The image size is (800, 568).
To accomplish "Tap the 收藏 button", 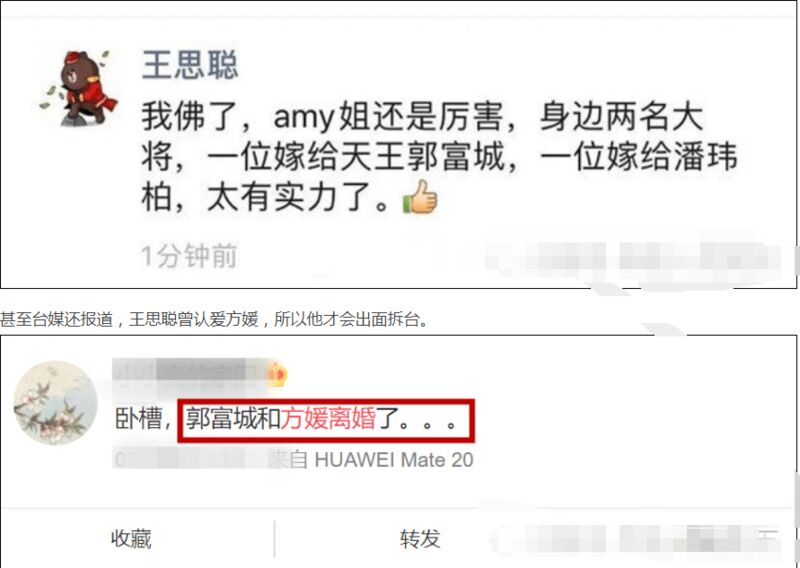I will pyautogui.click(x=132, y=538).
